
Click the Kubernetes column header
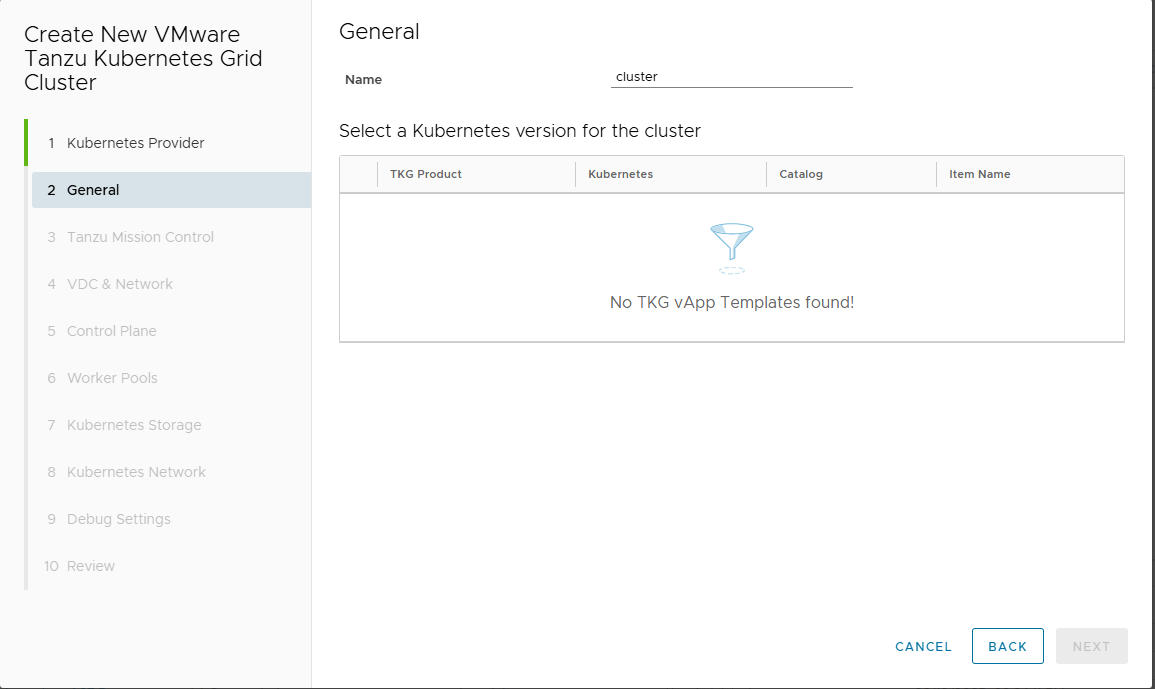(x=670, y=175)
